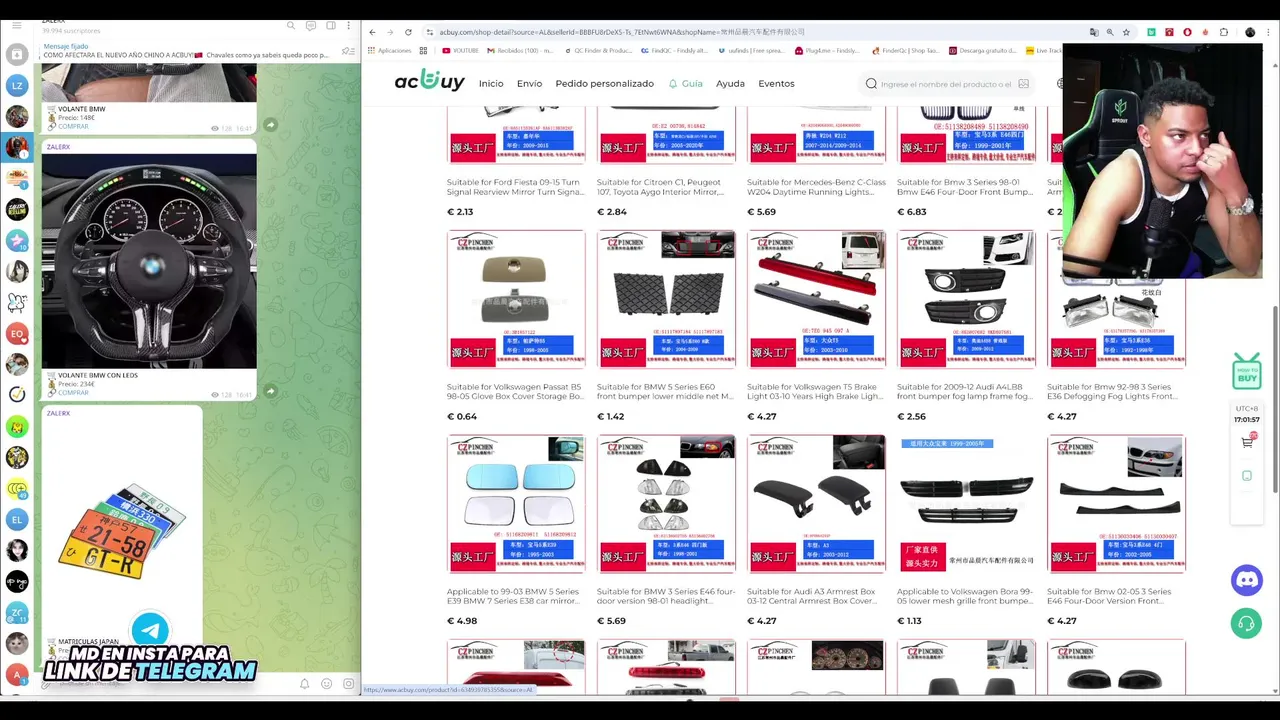Image resolution: width=1280 pixels, height=720 pixels.
Task: Open QC Finder & Products bookmark
Action: coord(597,50)
